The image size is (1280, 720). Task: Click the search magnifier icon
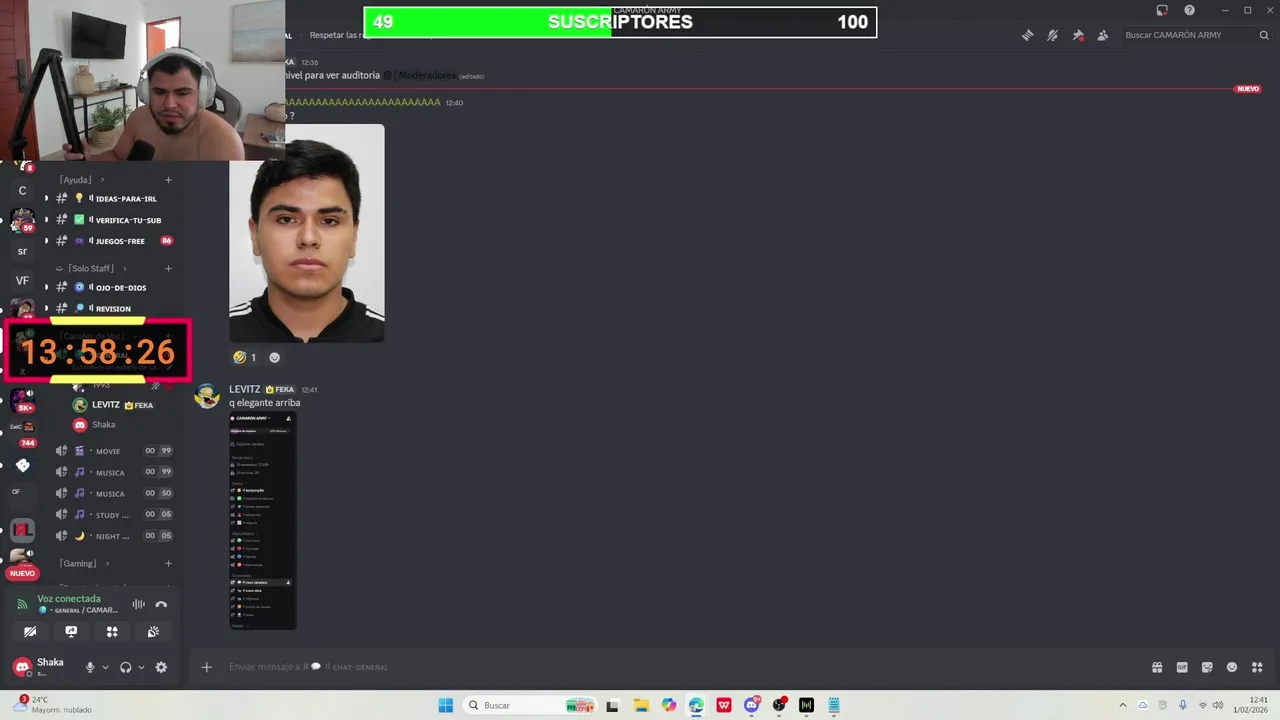[x=1264, y=35]
